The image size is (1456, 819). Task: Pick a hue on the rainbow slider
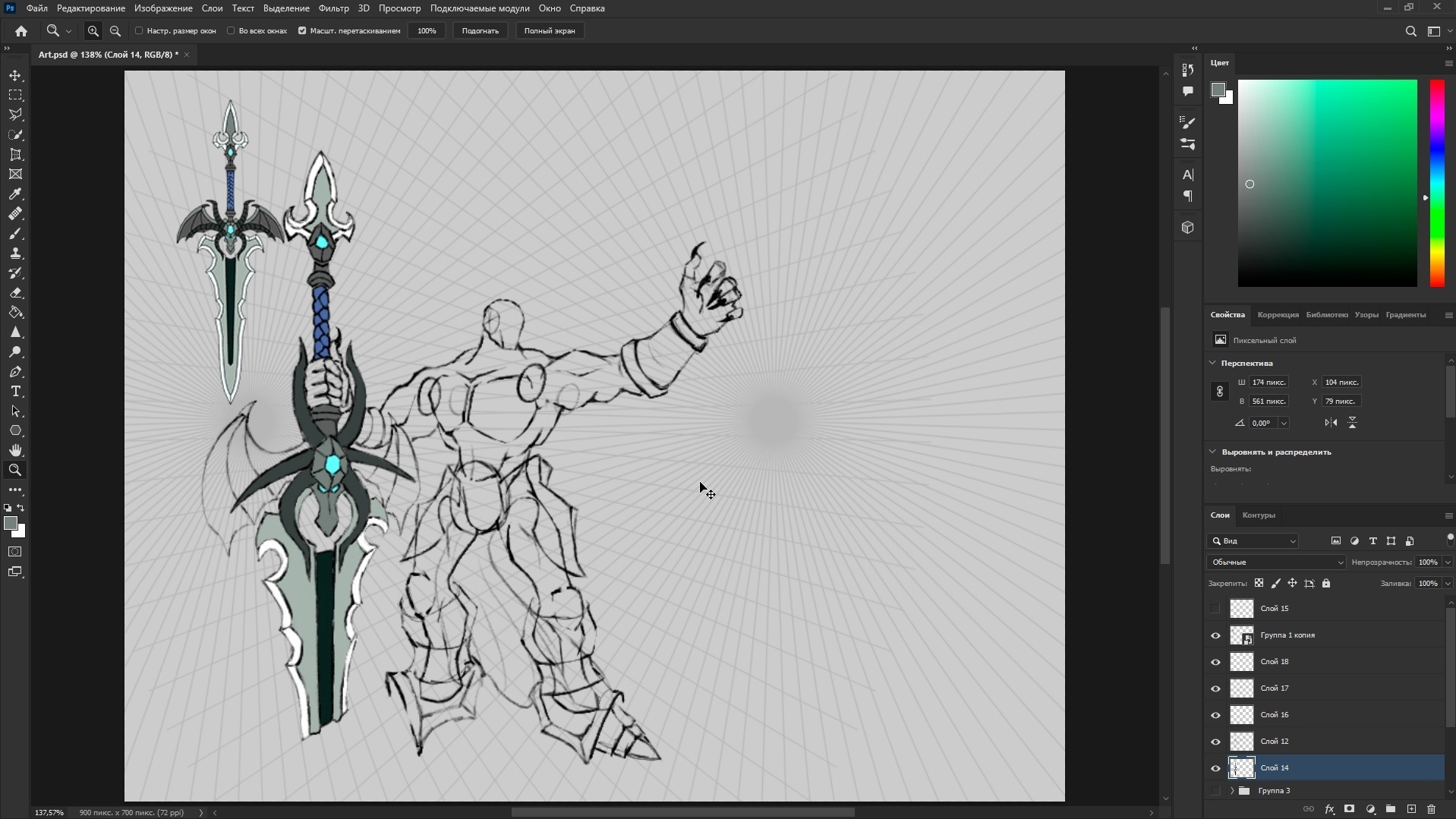[1437, 183]
